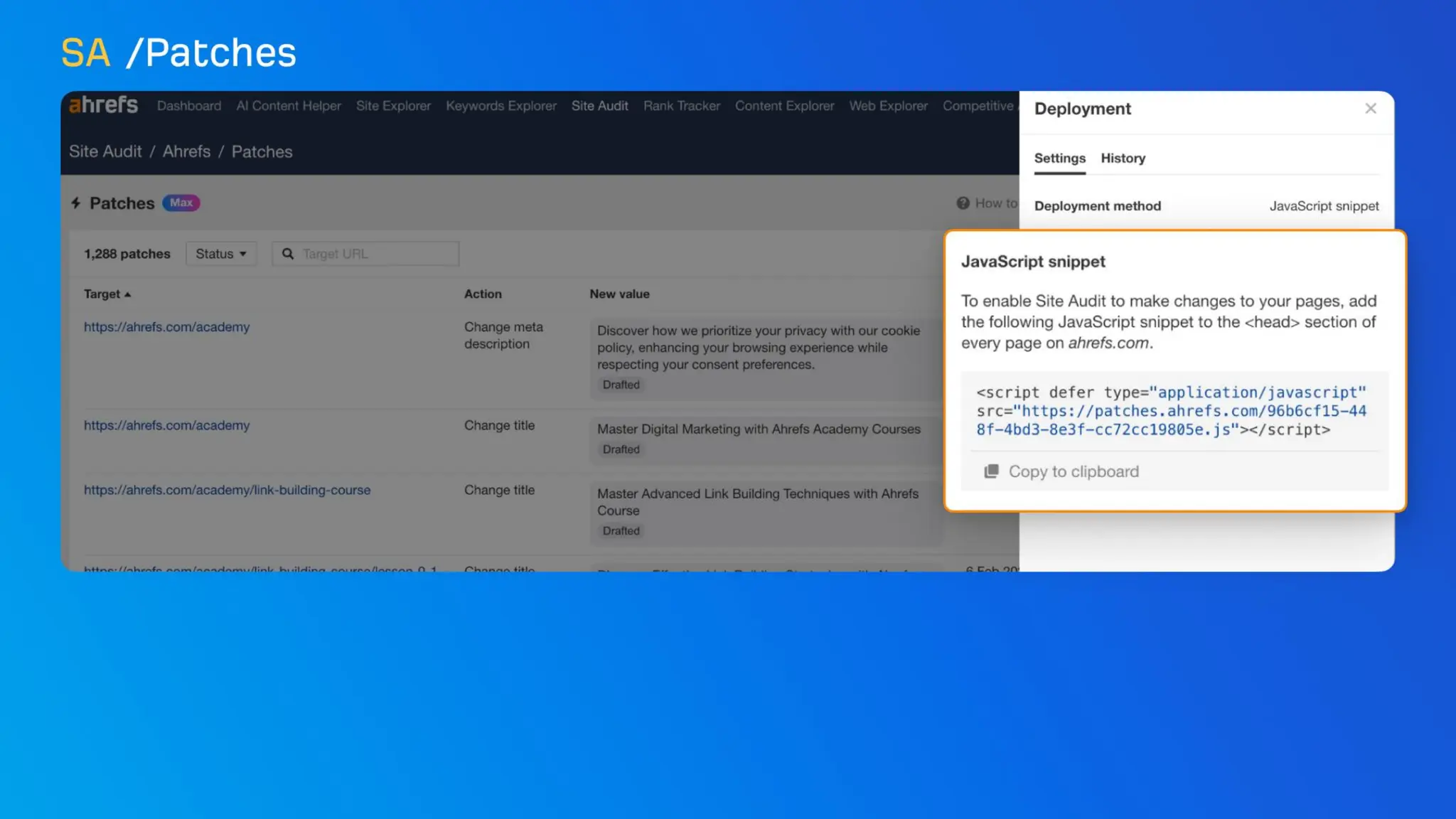Open Content Explorer

tap(785, 106)
